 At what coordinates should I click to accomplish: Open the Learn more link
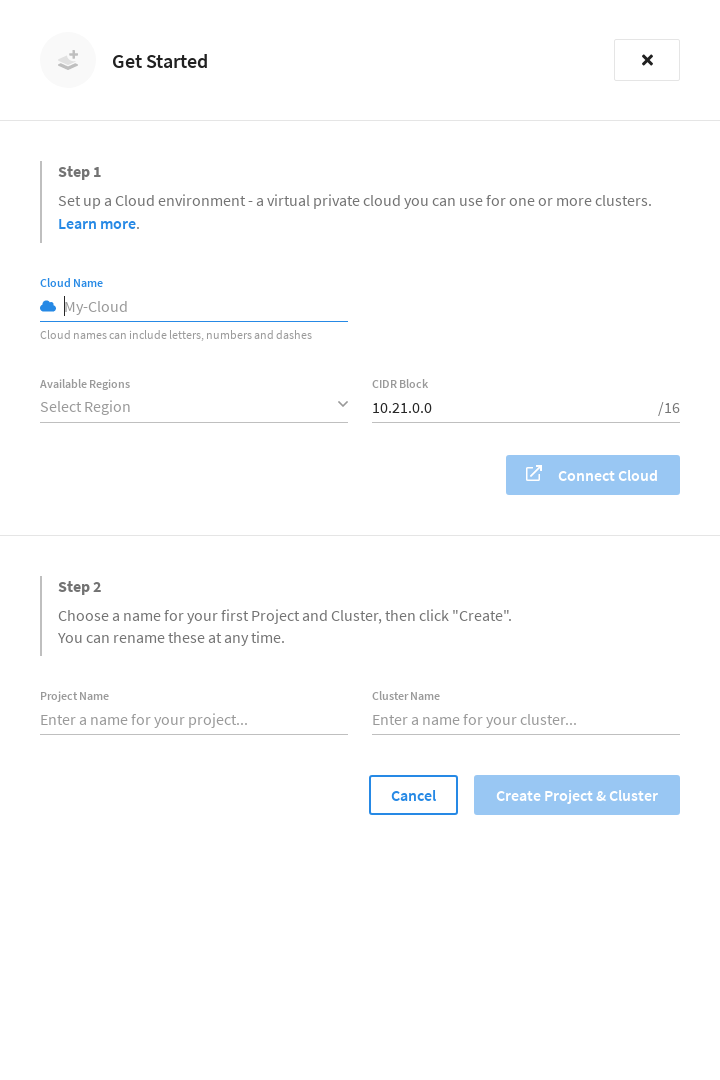coord(97,223)
